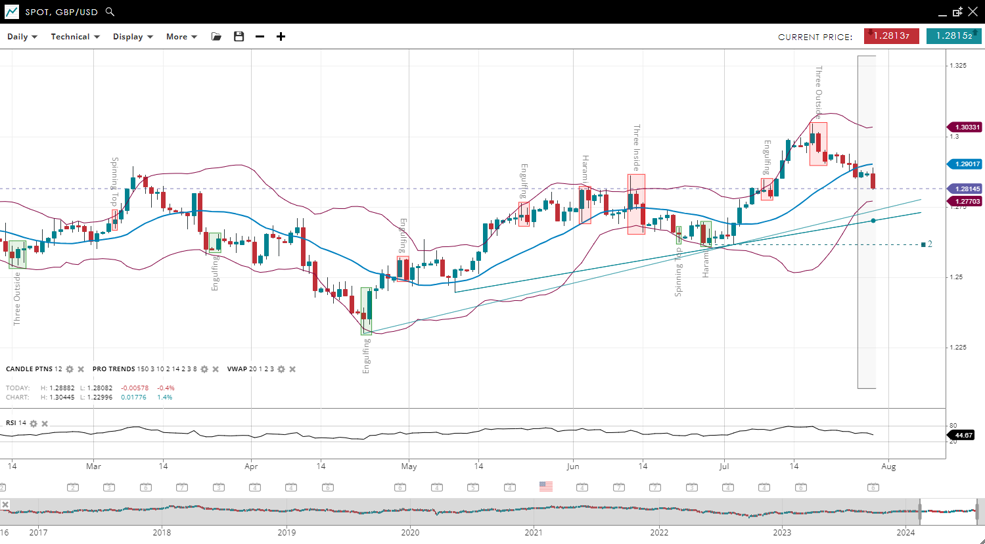The width and height of the screenshot is (985, 544).
Task: Open settings gear for Candle Ptns indicator
Action: click(69, 370)
